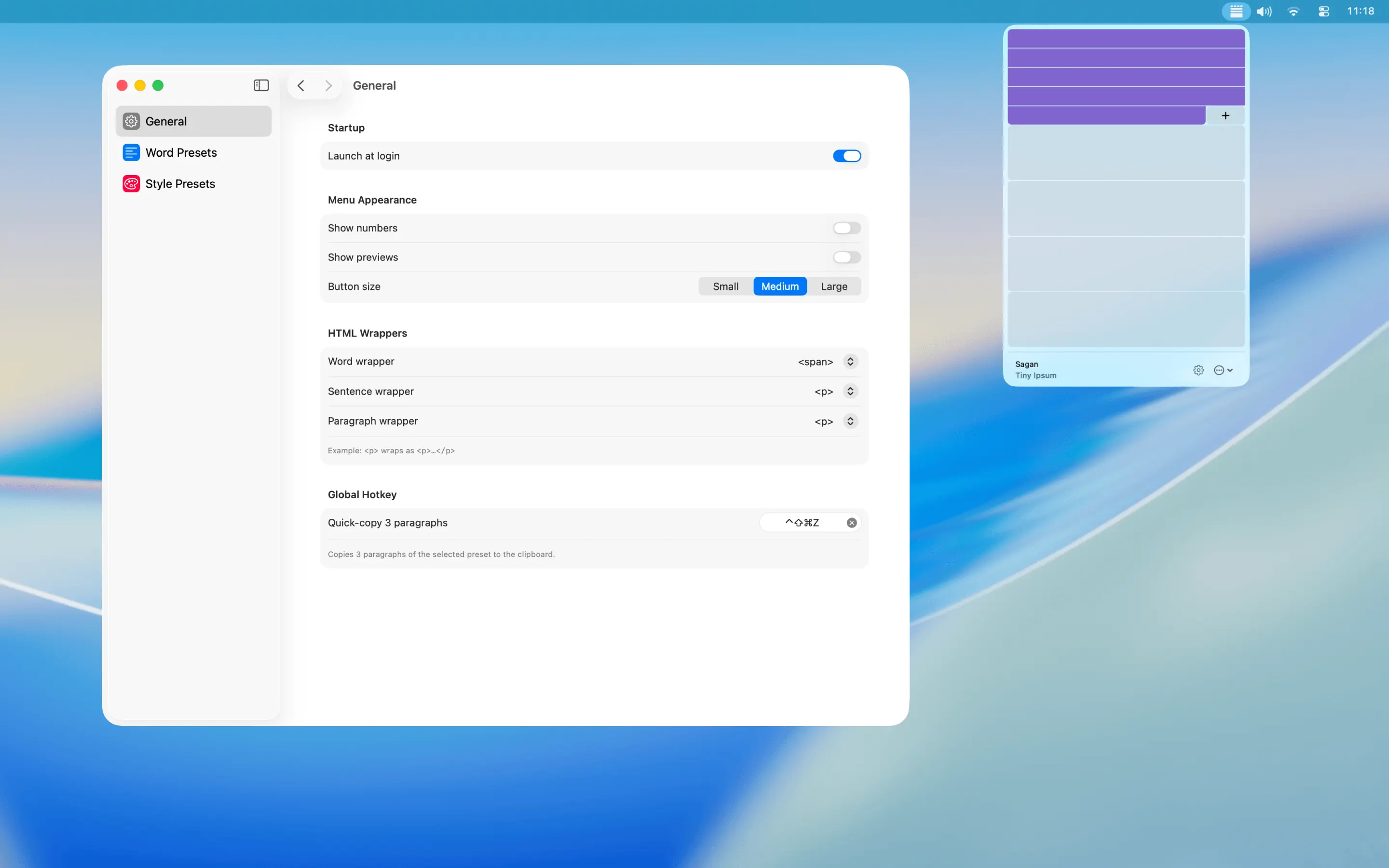This screenshot has width=1389, height=868.
Task: Click the Button size label
Action: [354, 286]
